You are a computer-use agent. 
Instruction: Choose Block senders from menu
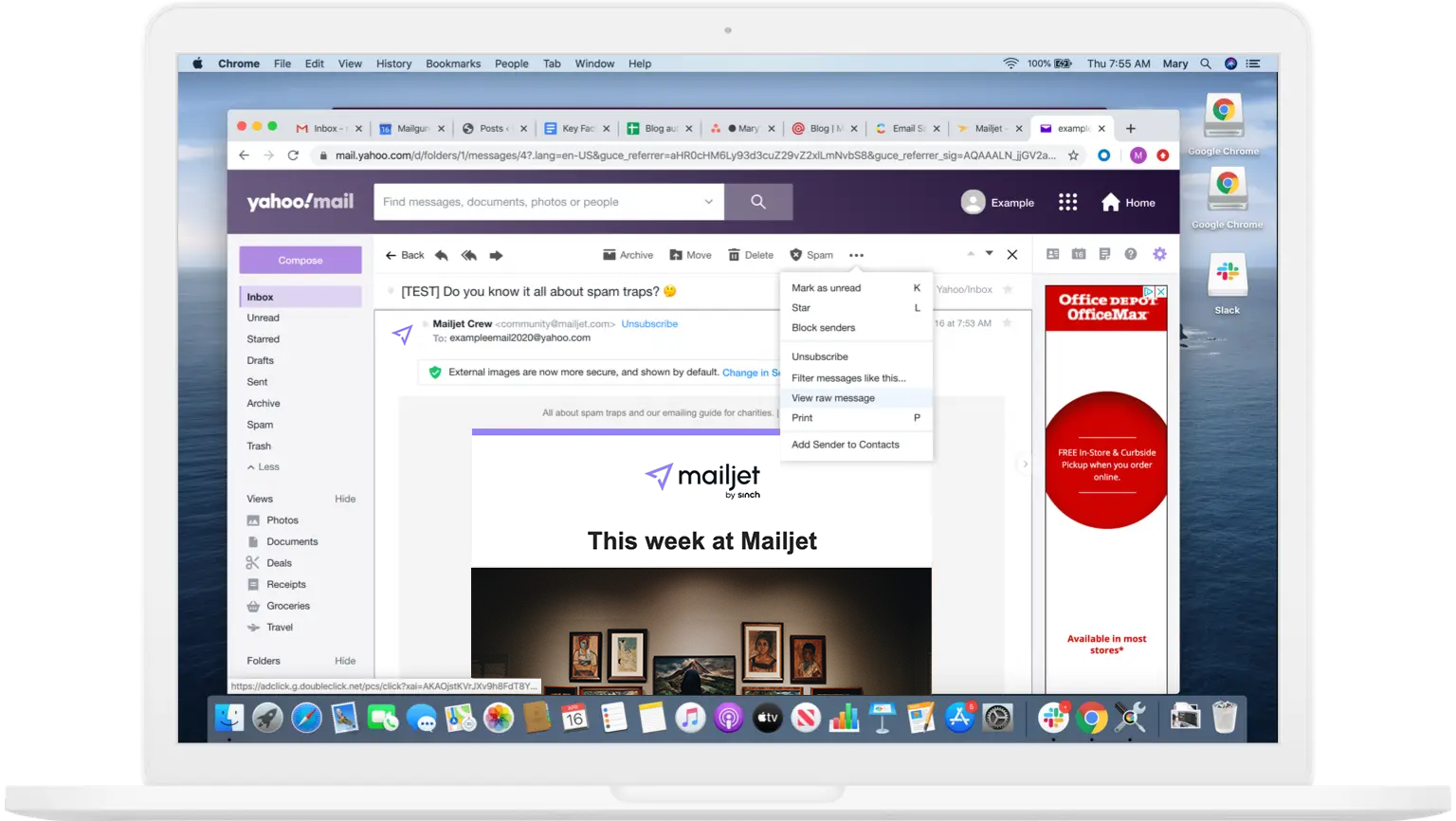tap(856, 328)
